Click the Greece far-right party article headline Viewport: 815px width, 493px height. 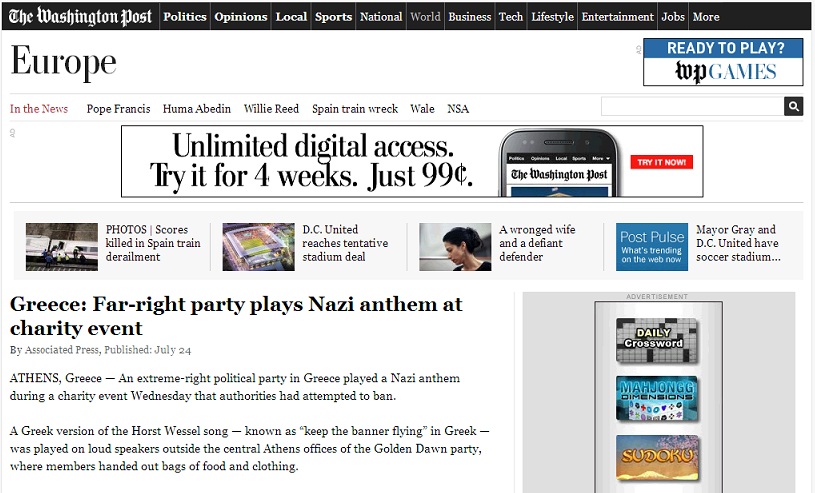click(x=236, y=316)
